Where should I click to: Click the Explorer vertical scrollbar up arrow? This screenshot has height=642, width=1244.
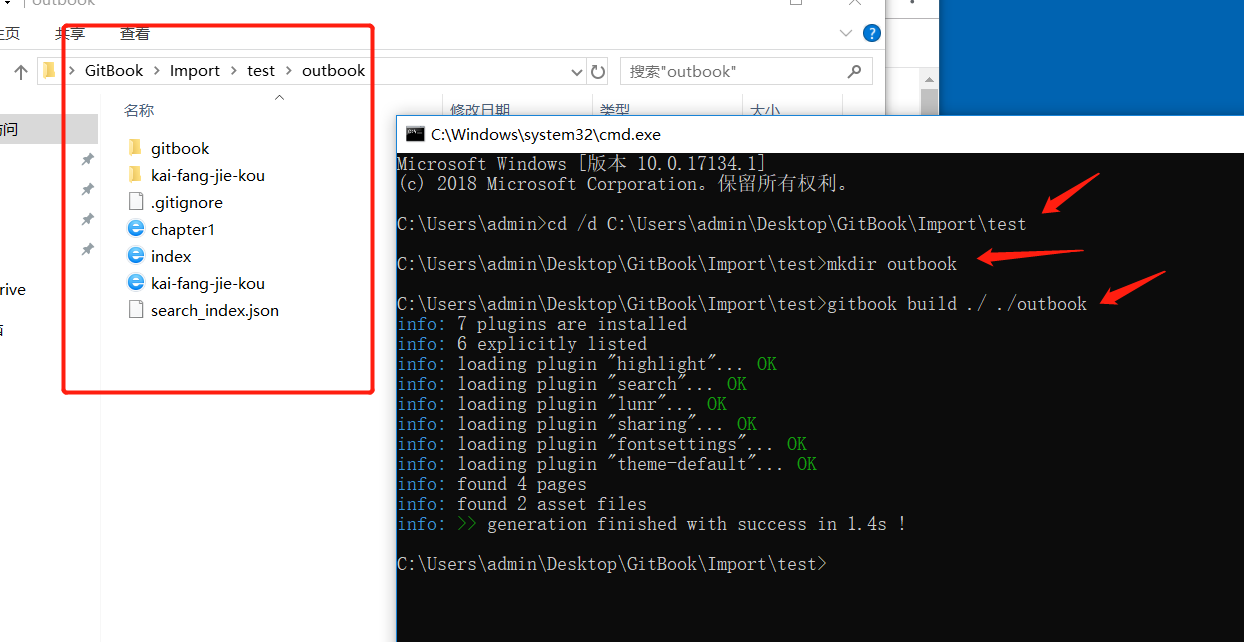tap(930, 80)
